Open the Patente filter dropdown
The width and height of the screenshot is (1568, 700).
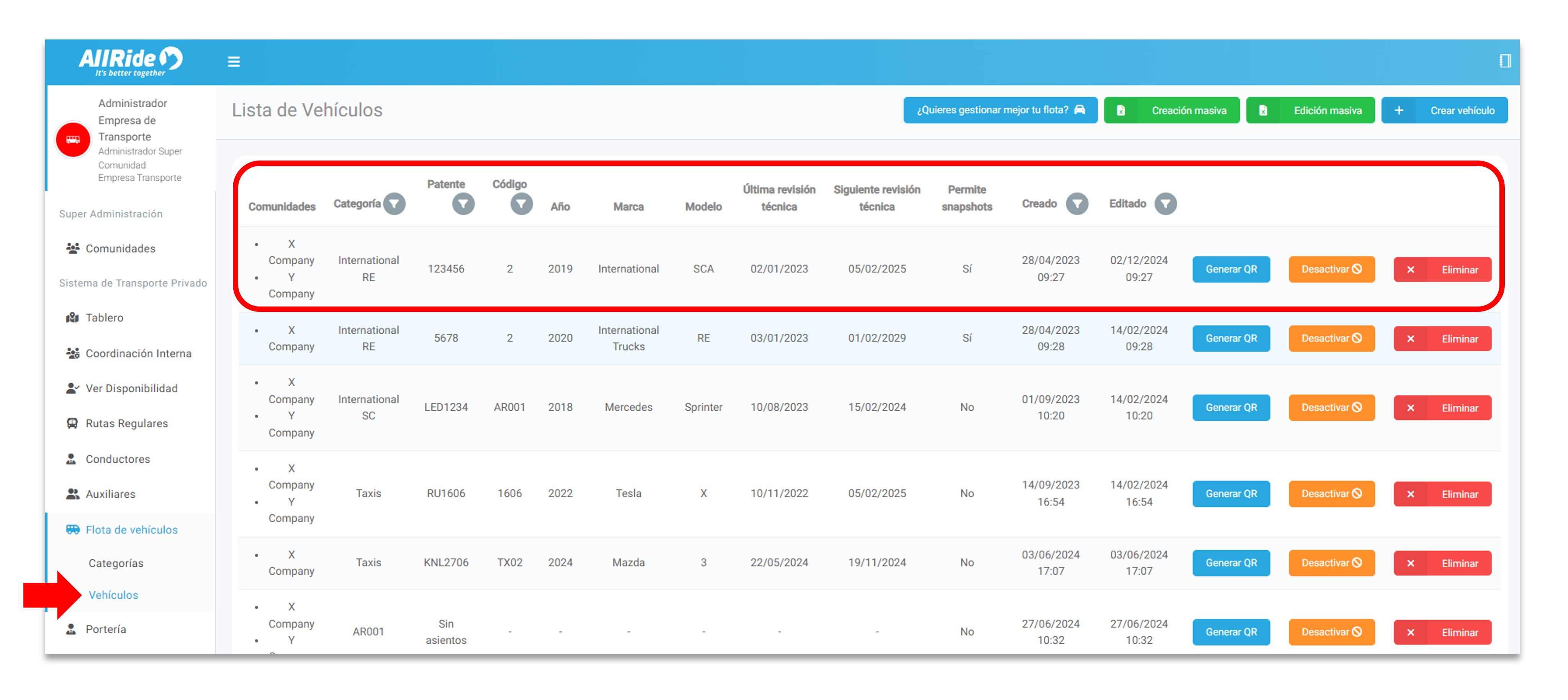coord(463,204)
